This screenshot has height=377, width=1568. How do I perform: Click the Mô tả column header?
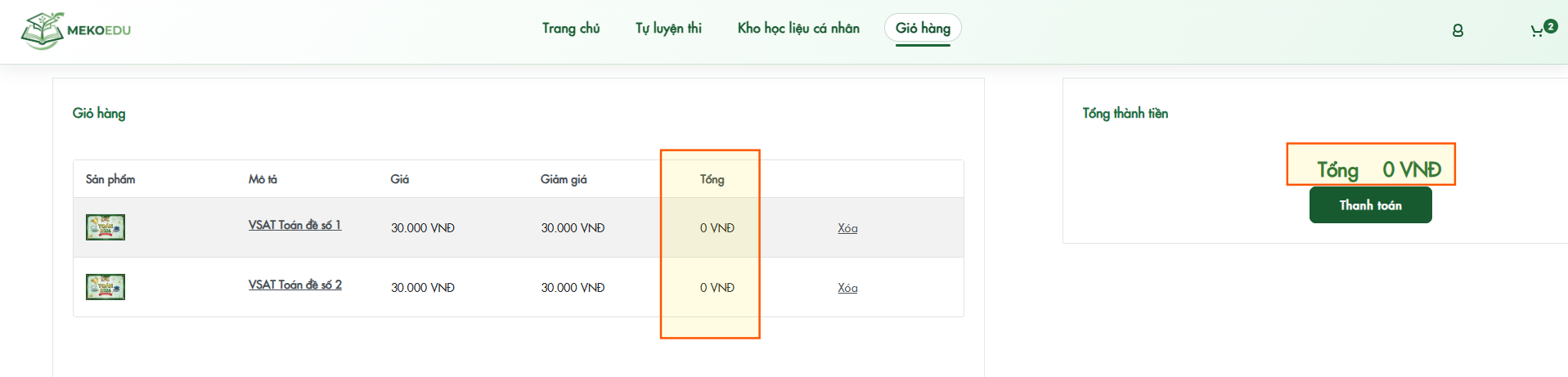(x=263, y=179)
